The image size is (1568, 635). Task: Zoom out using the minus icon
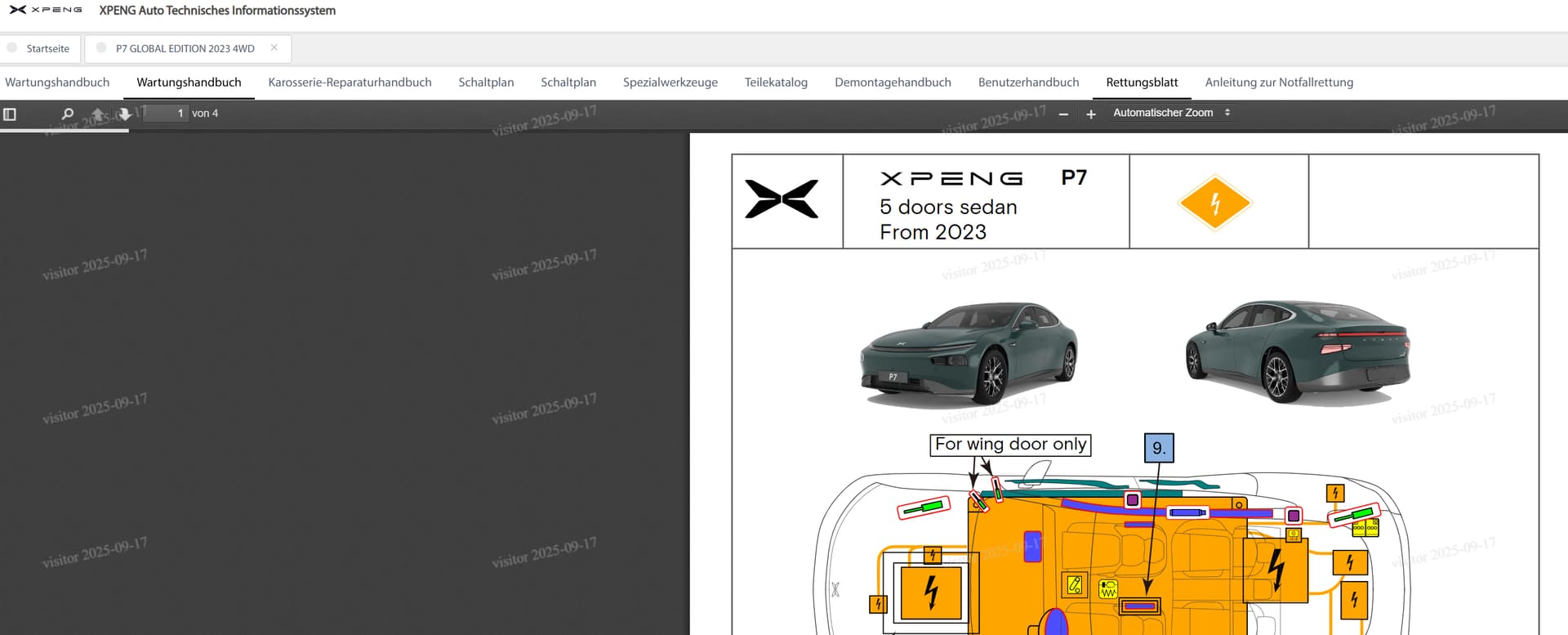click(1063, 114)
